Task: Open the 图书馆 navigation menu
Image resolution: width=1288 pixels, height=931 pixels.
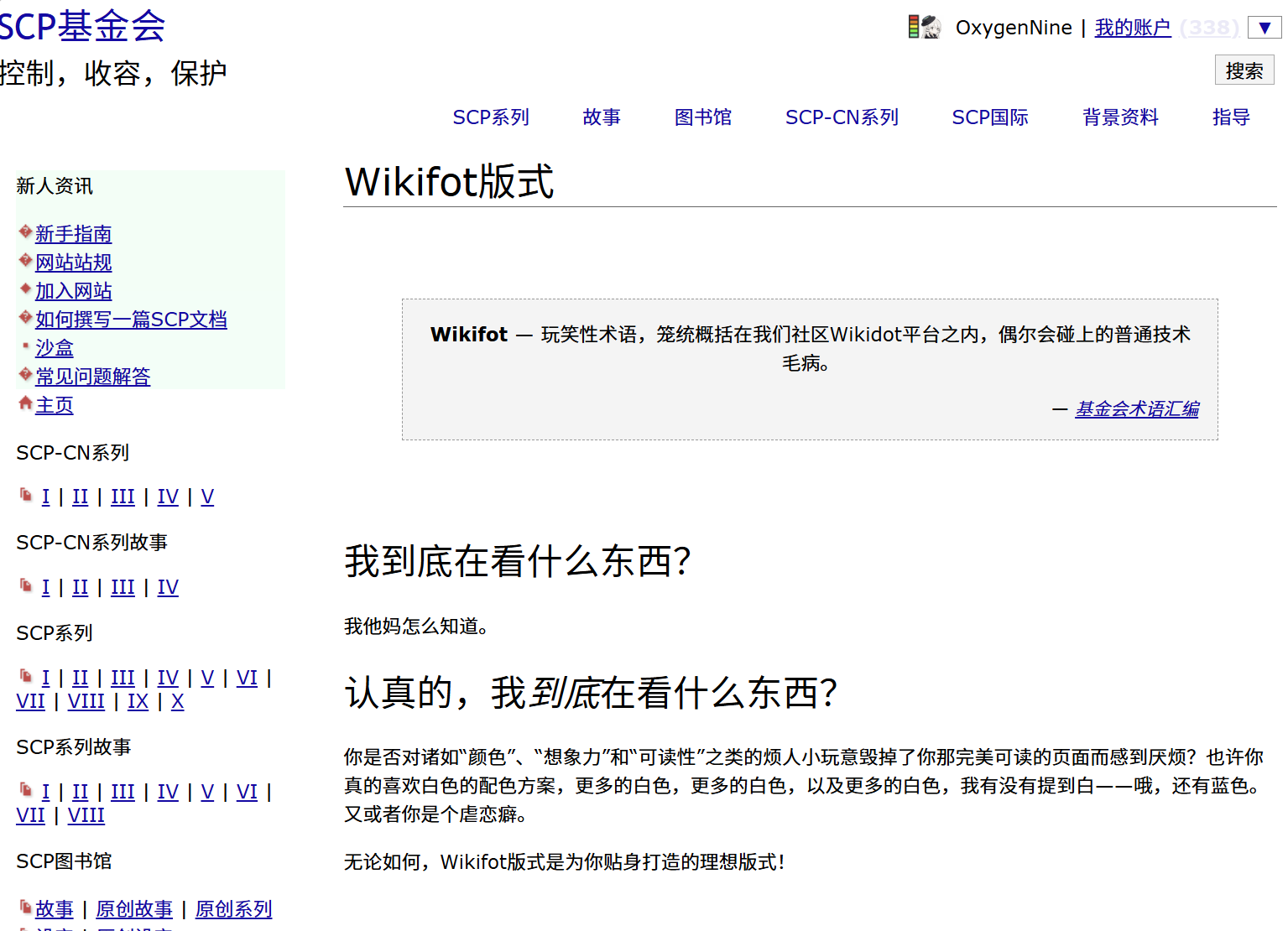Action: click(x=703, y=117)
